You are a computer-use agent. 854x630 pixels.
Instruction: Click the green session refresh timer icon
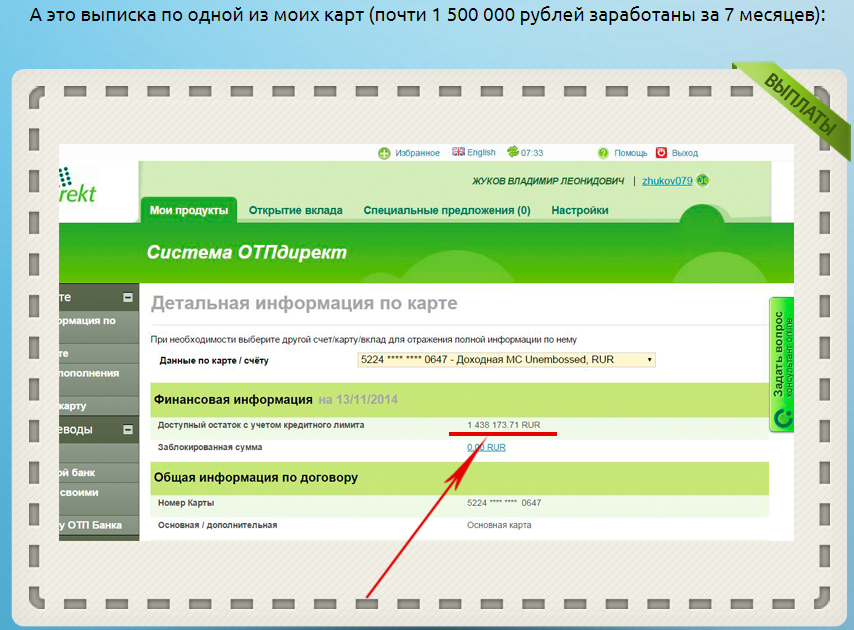point(513,152)
